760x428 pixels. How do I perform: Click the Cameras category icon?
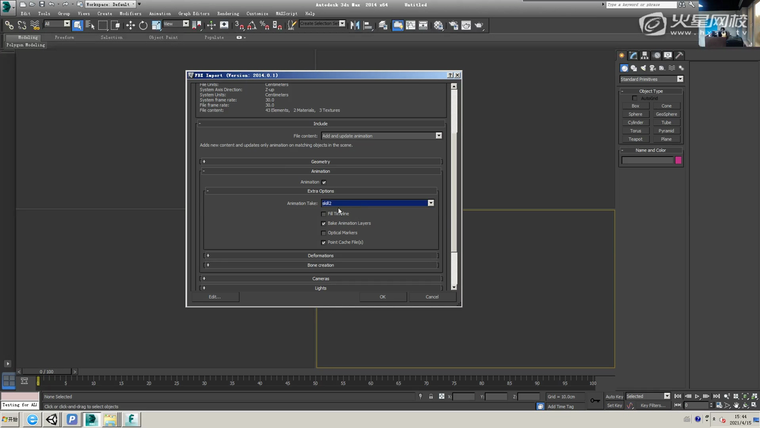(651, 68)
